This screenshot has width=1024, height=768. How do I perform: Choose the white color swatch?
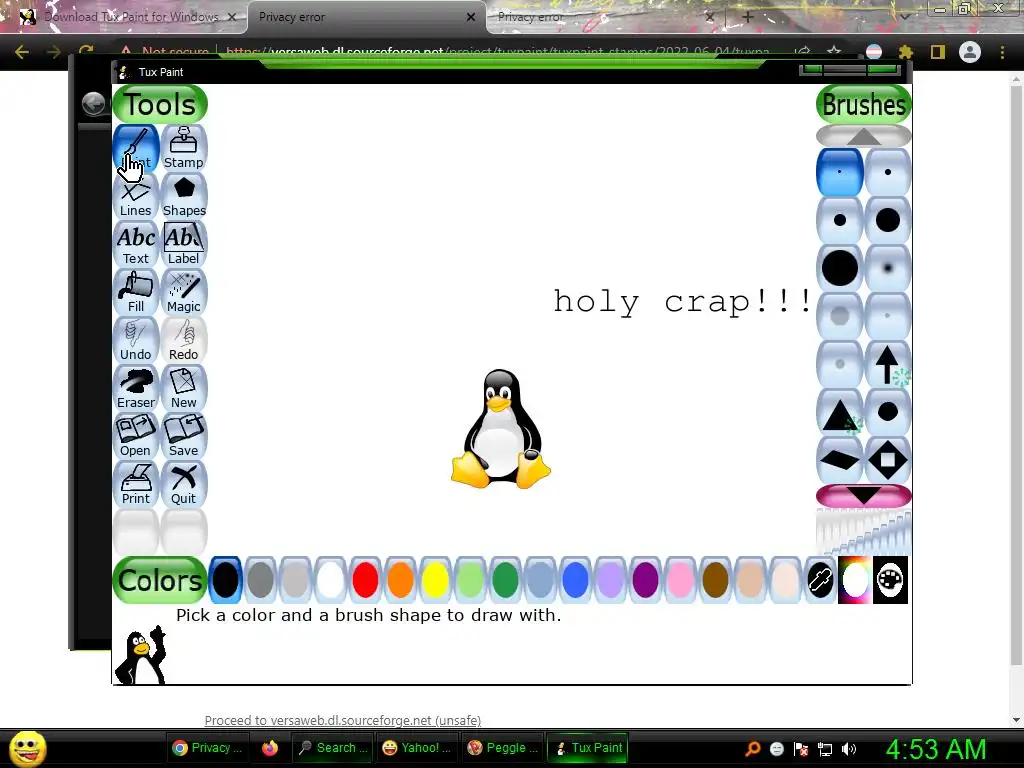click(x=330, y=580)
